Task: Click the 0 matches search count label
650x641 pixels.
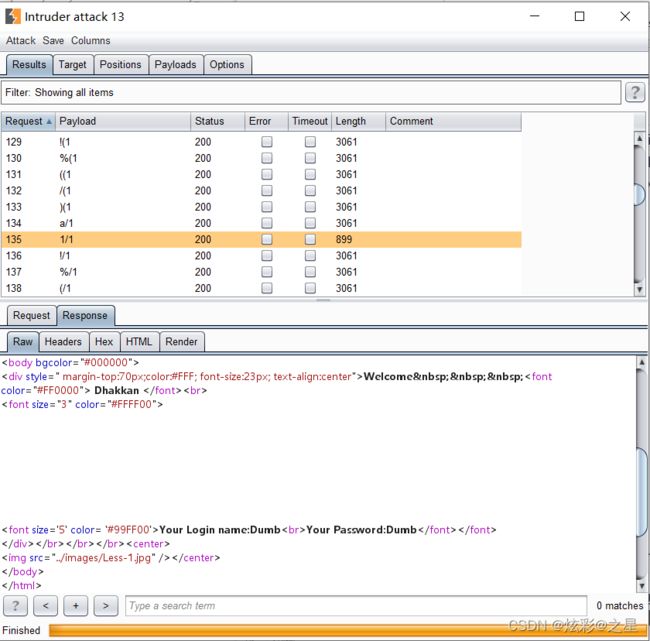Action: [x=619, y=606]
